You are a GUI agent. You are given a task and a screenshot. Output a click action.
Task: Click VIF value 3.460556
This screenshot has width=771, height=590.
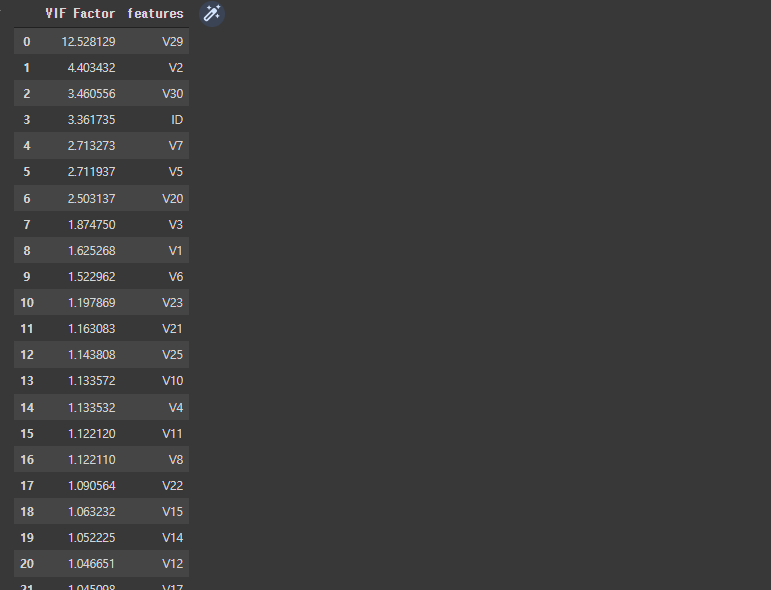click(x=91, y=94)
